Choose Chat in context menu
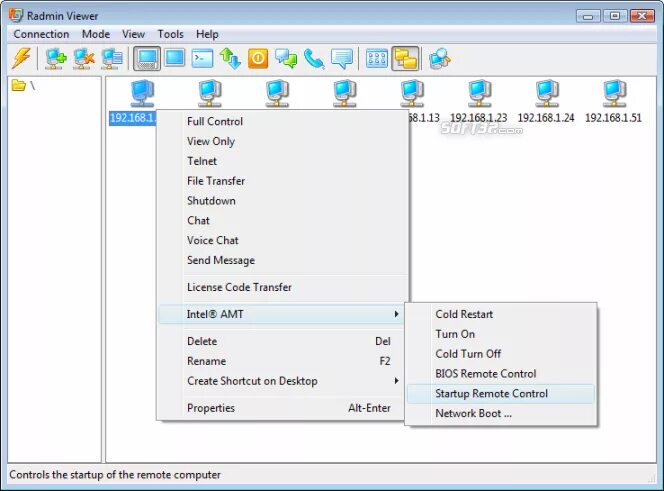 (283, 221)
